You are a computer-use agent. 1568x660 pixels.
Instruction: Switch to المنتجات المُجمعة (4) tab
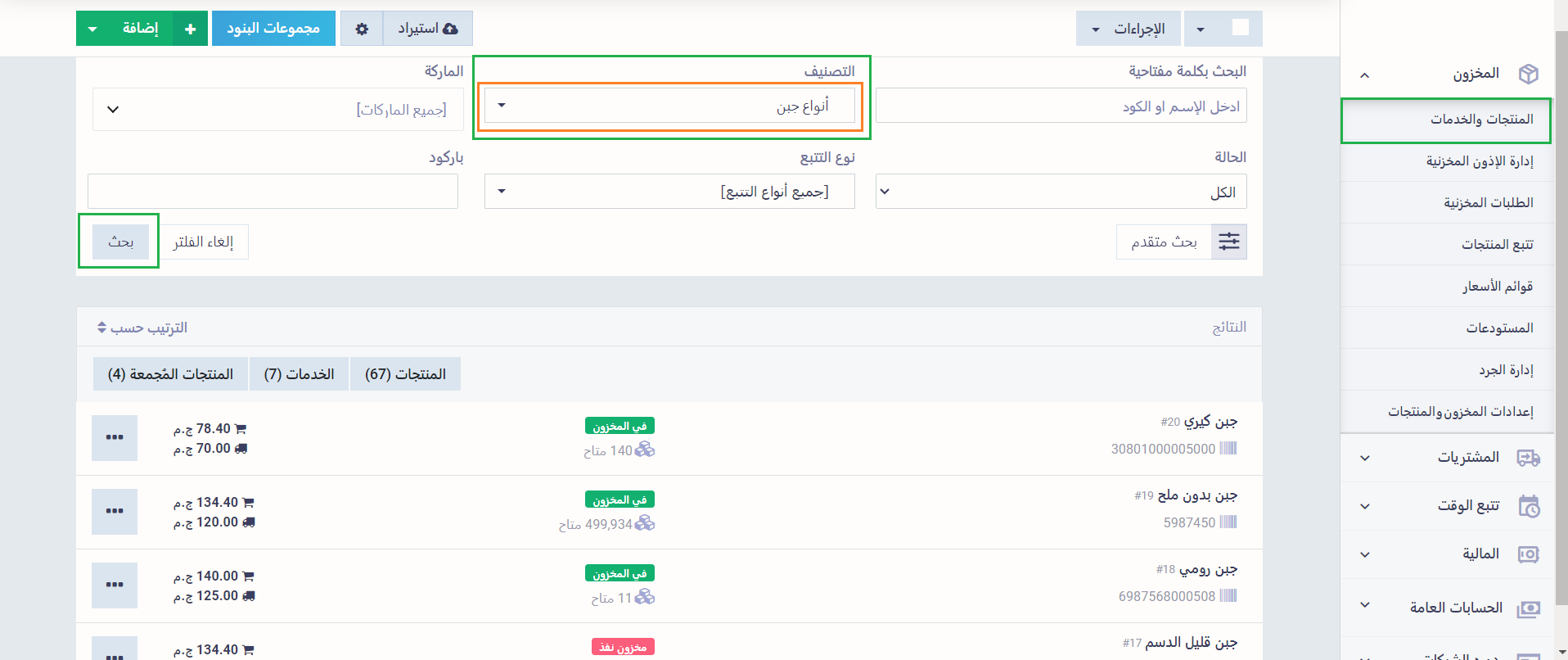pos(170,374)
